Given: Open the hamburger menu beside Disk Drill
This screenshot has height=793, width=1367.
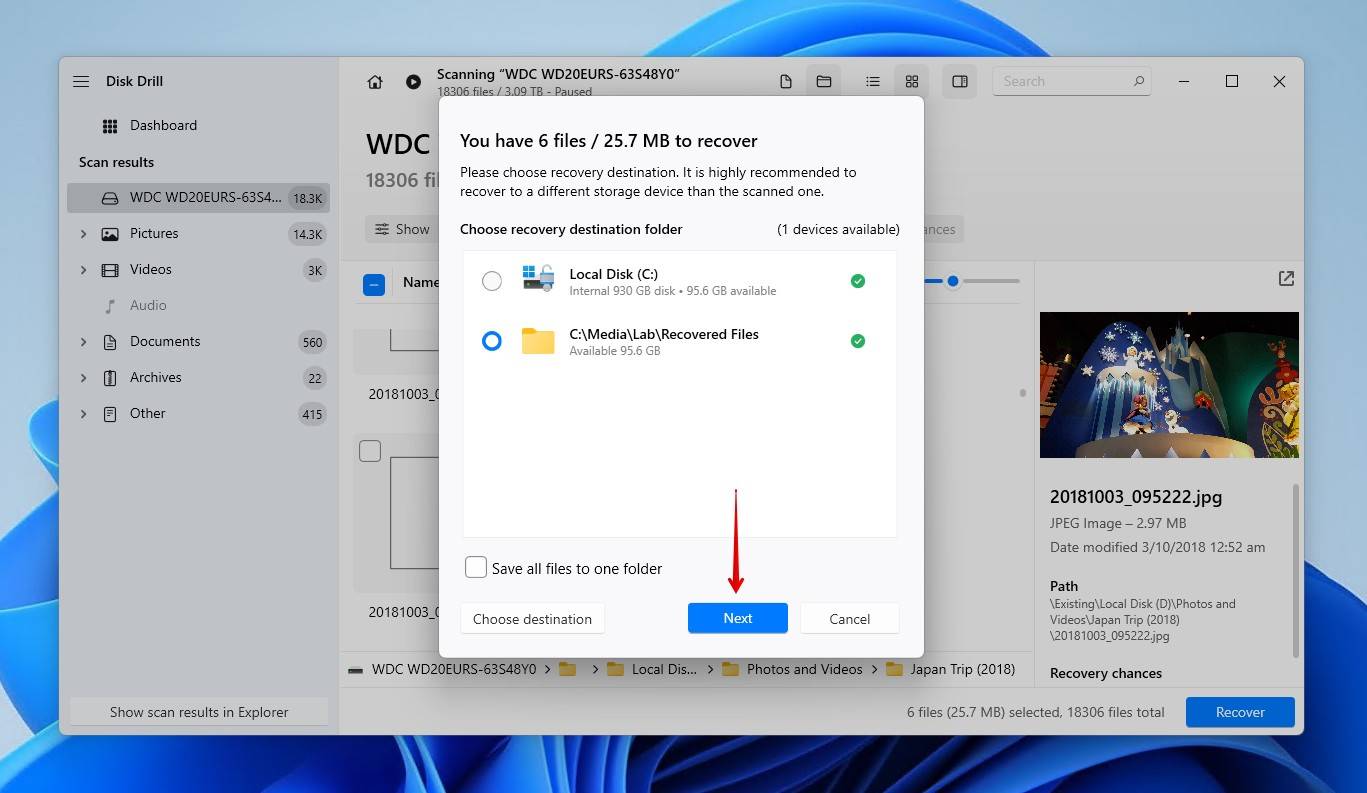Looking at the screenshot, I should pos(81,81).
